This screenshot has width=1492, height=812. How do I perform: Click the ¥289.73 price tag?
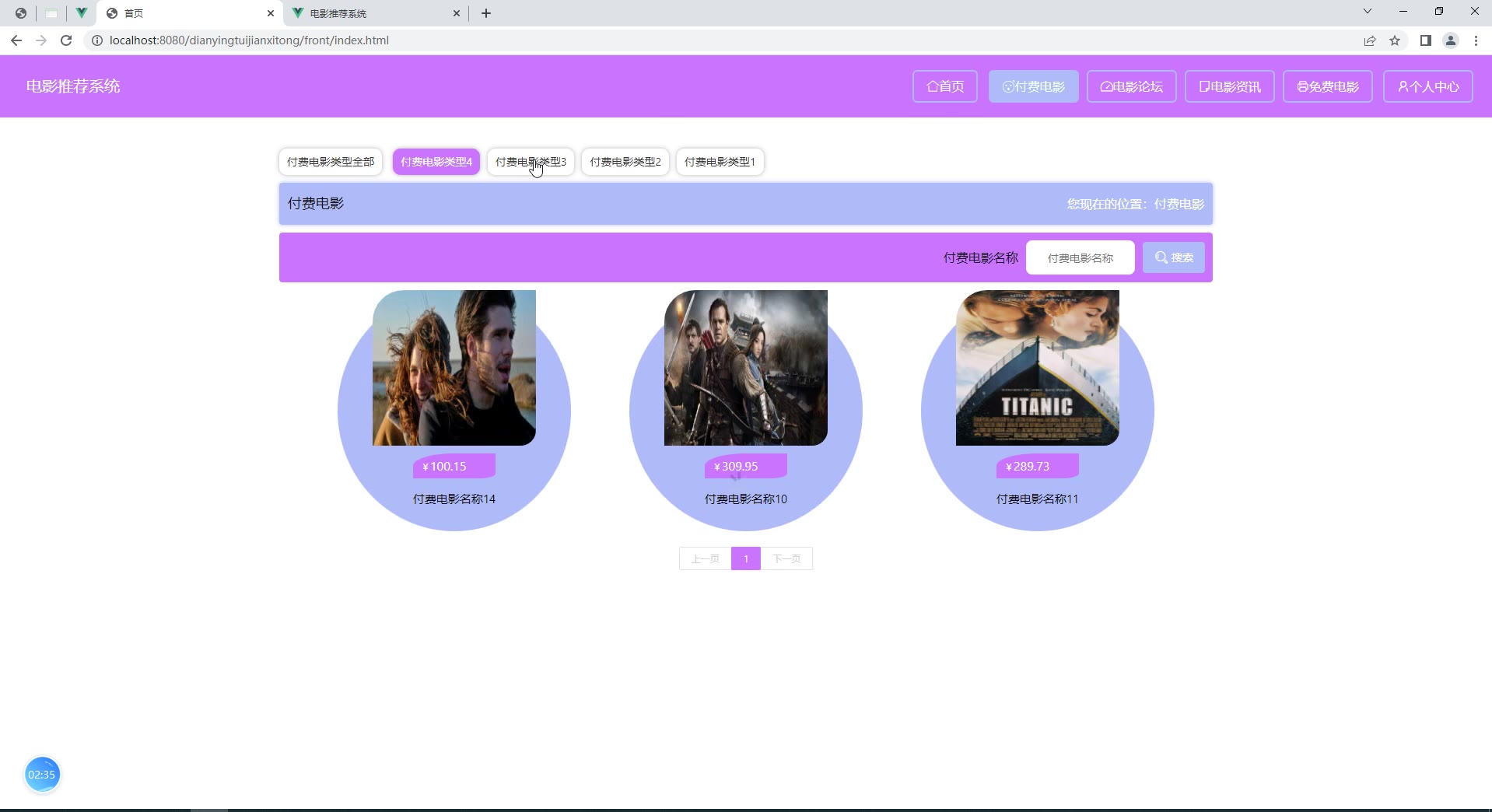coord(1038,466)
